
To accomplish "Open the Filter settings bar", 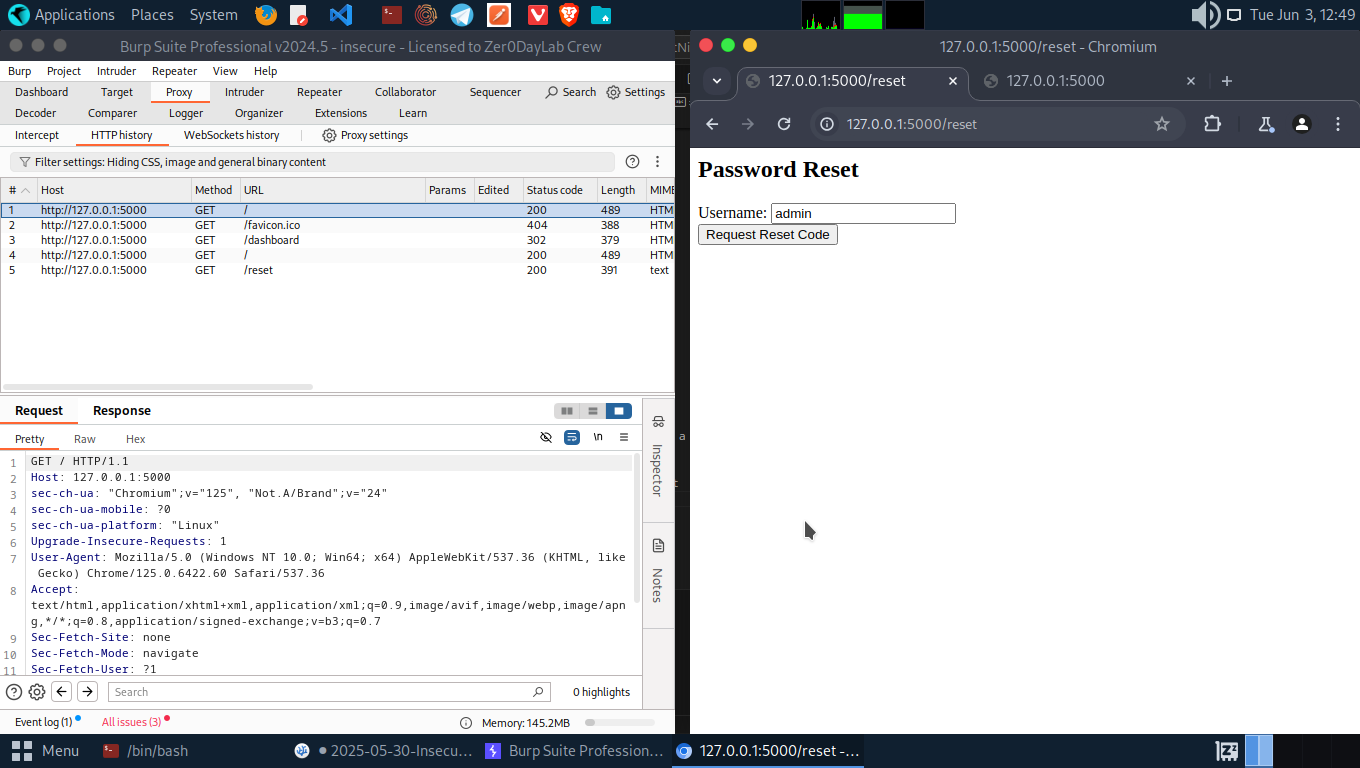I will point(312,162).
